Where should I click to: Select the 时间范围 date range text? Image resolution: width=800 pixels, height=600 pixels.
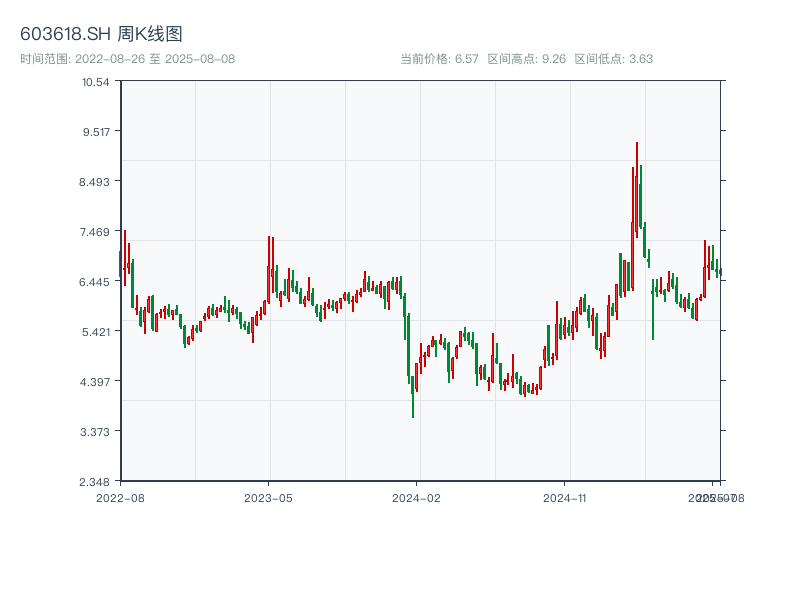pyautogui.click(x=127, y=59)
